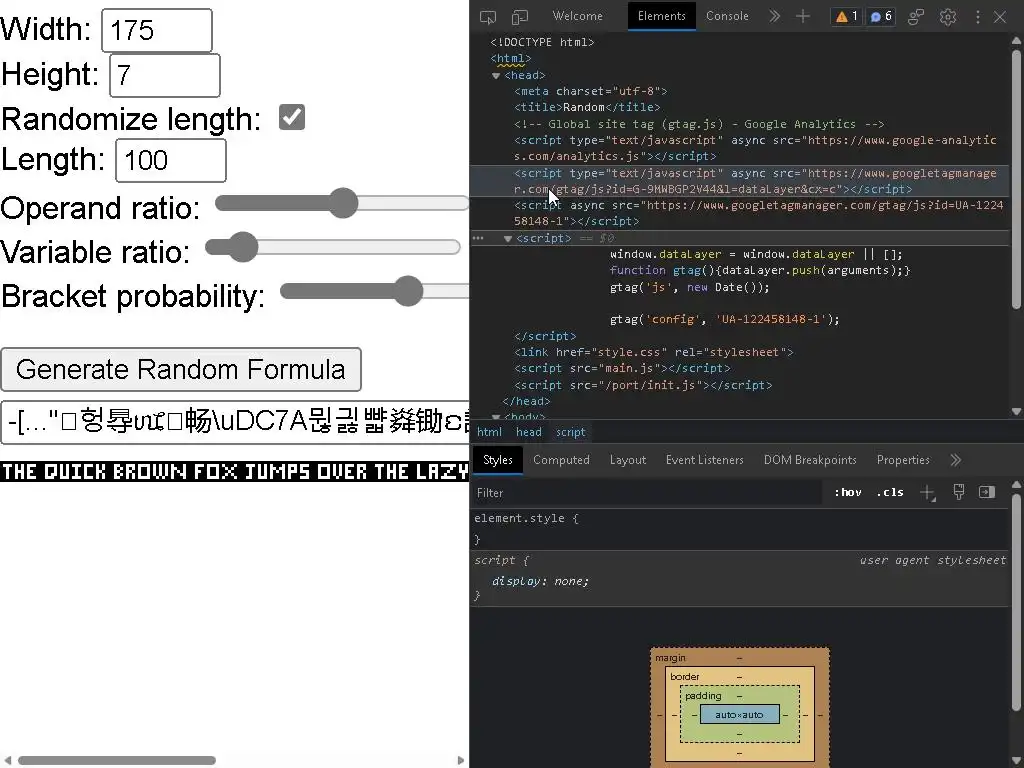Viewport: 1024px width, 768px height.
Task: Click the generated formula text field
Action: (x=235, y=423)
